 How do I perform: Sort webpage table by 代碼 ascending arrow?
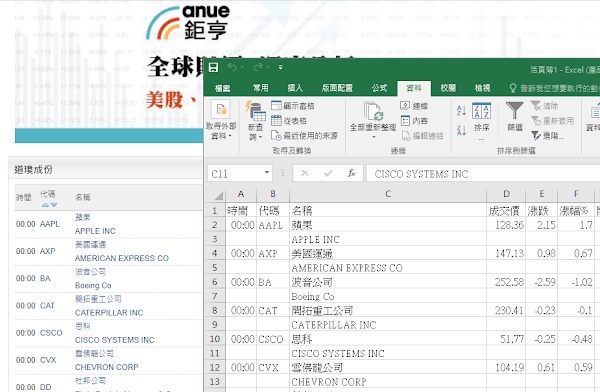(x=45, y=205)
